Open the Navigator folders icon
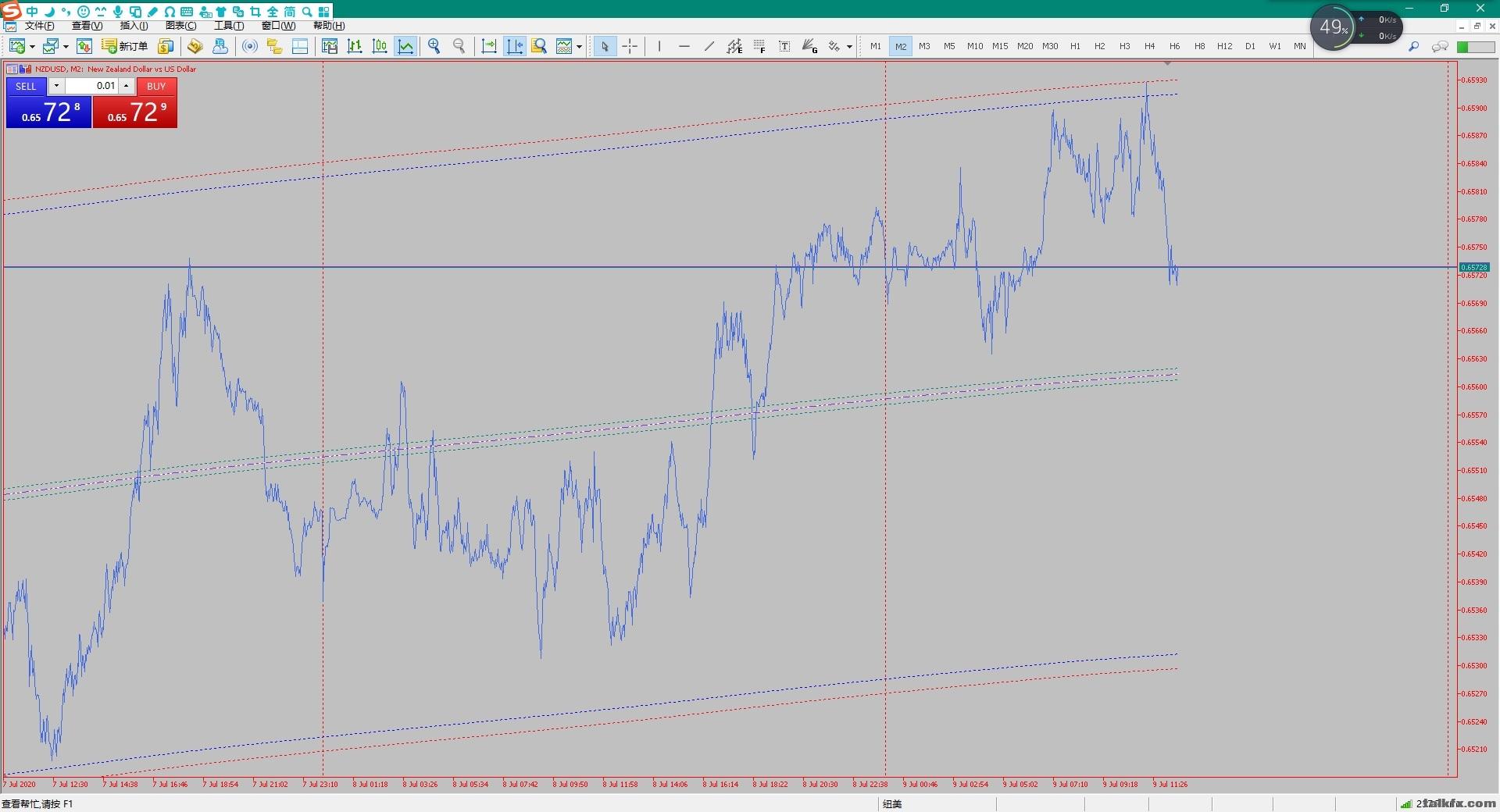 (275, 47)
